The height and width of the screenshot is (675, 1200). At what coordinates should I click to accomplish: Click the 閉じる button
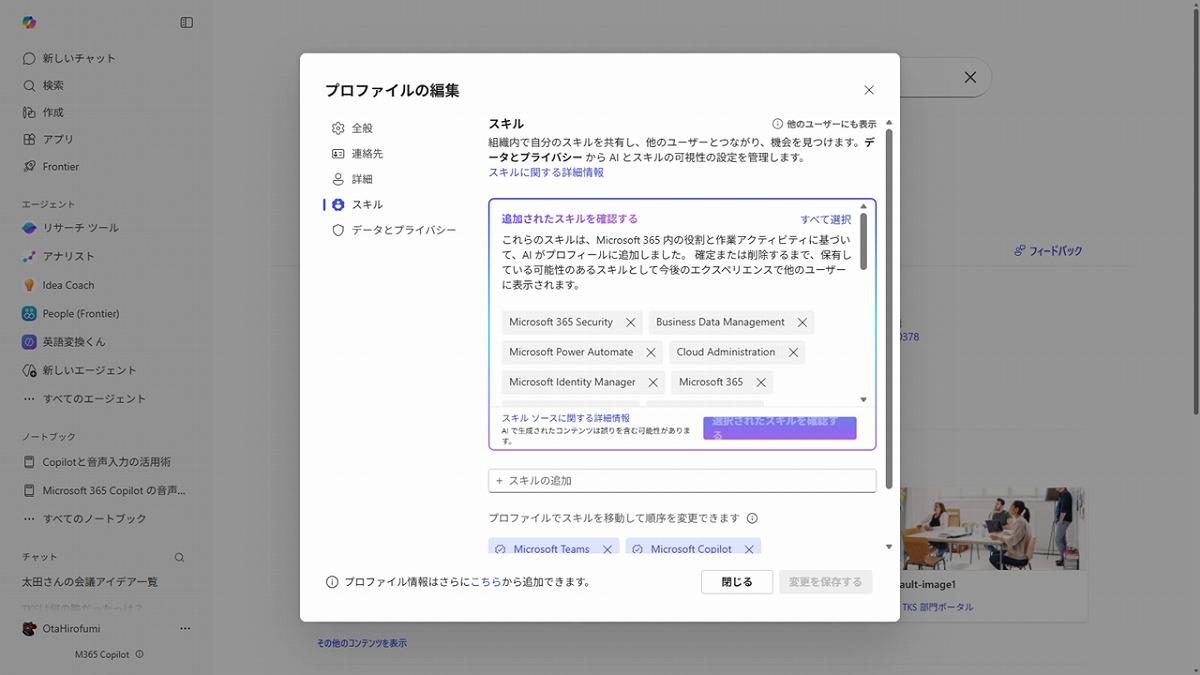pos(736,582)
